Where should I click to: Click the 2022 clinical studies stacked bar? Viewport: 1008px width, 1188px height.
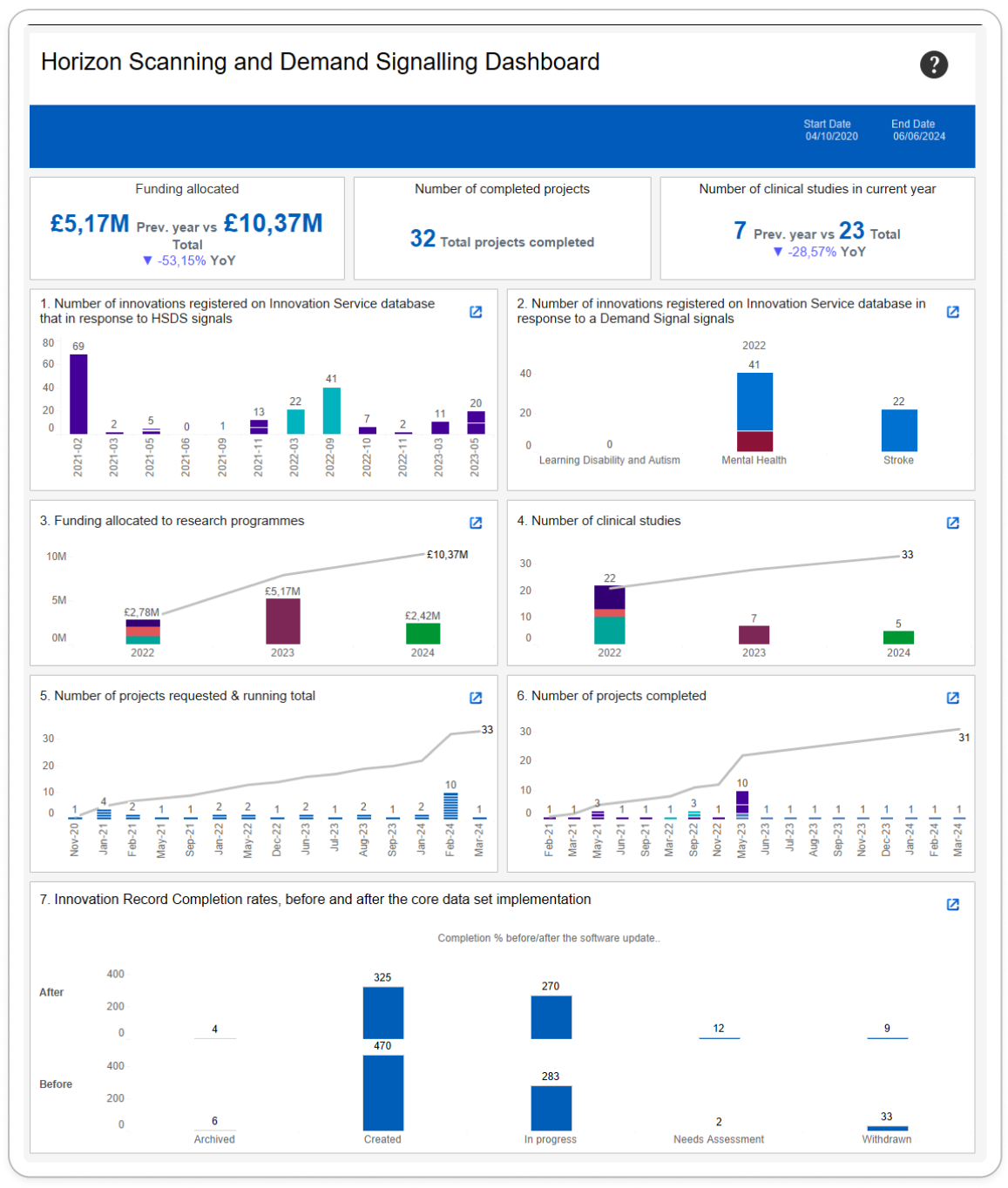[x=609, y=615]
